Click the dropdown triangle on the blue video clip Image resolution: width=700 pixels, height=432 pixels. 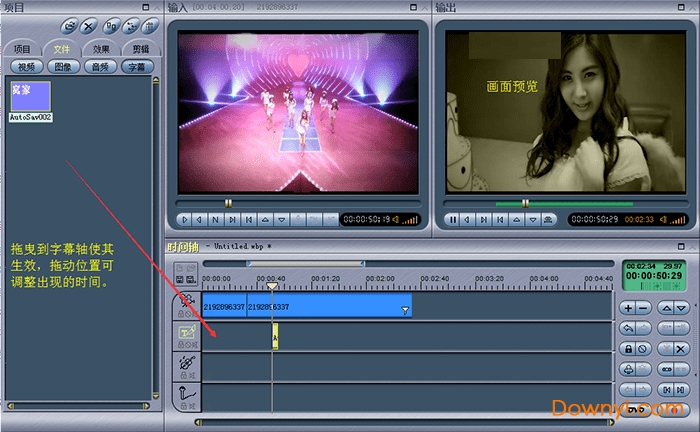(x=405, y=311)
